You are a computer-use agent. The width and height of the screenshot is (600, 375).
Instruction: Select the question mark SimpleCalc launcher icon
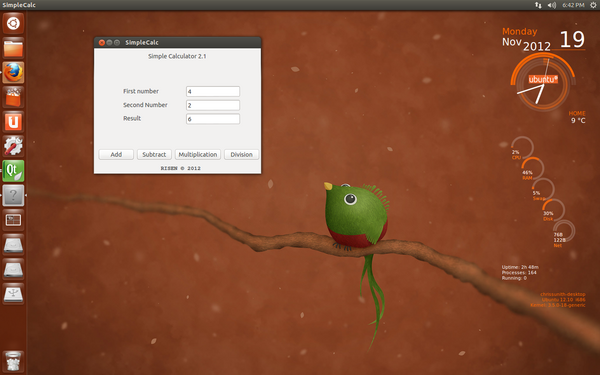13,195
